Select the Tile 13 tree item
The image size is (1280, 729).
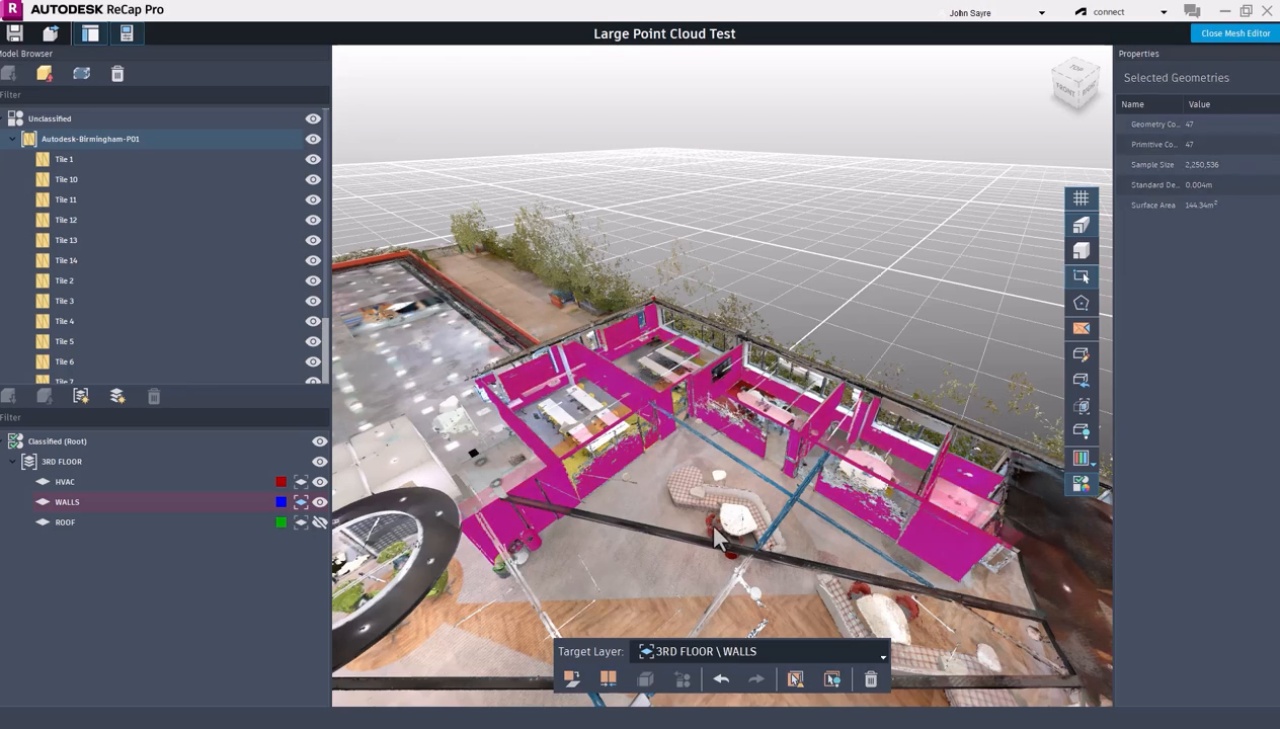66,240
